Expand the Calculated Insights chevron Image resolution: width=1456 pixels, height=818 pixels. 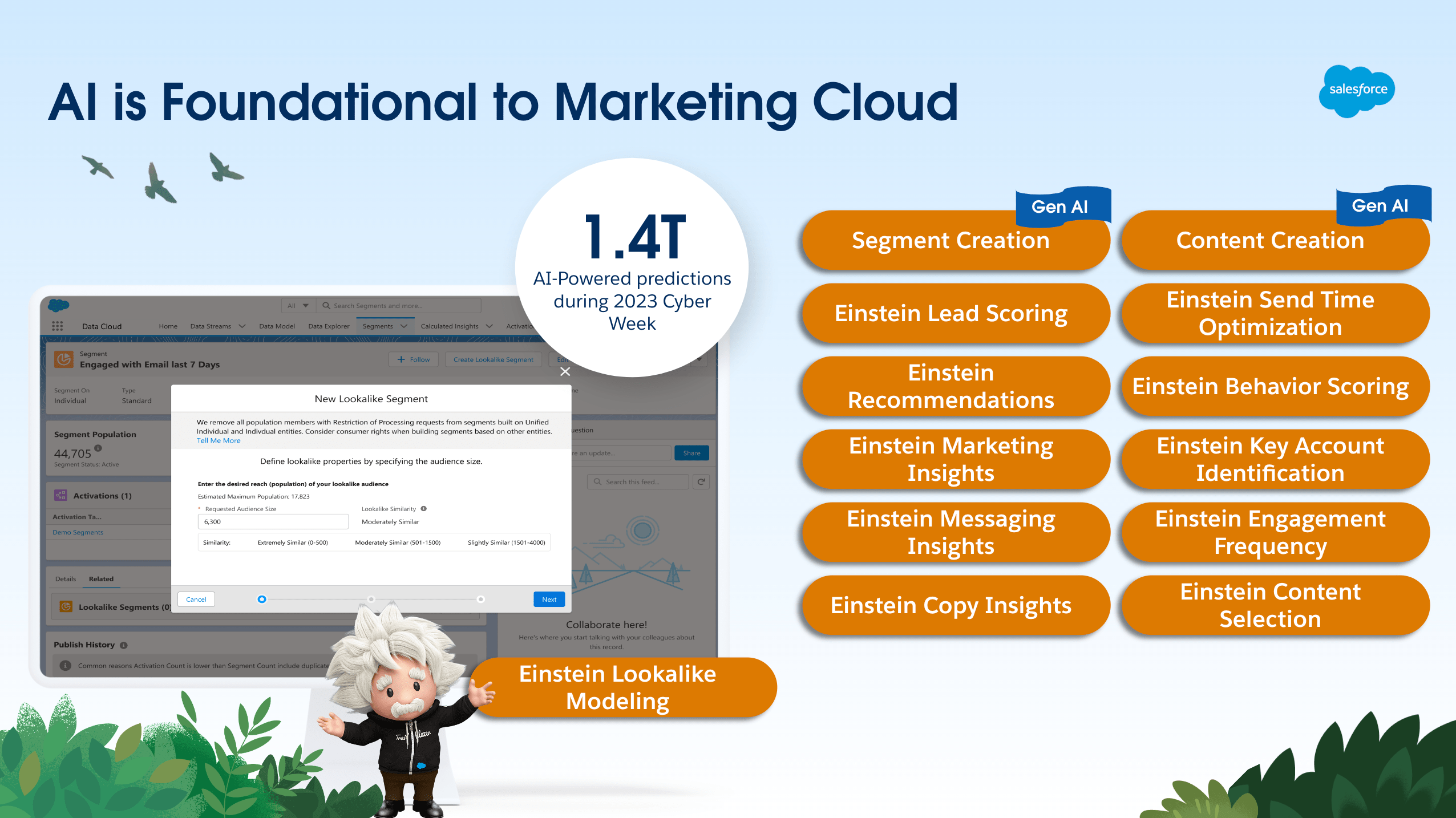489,326
